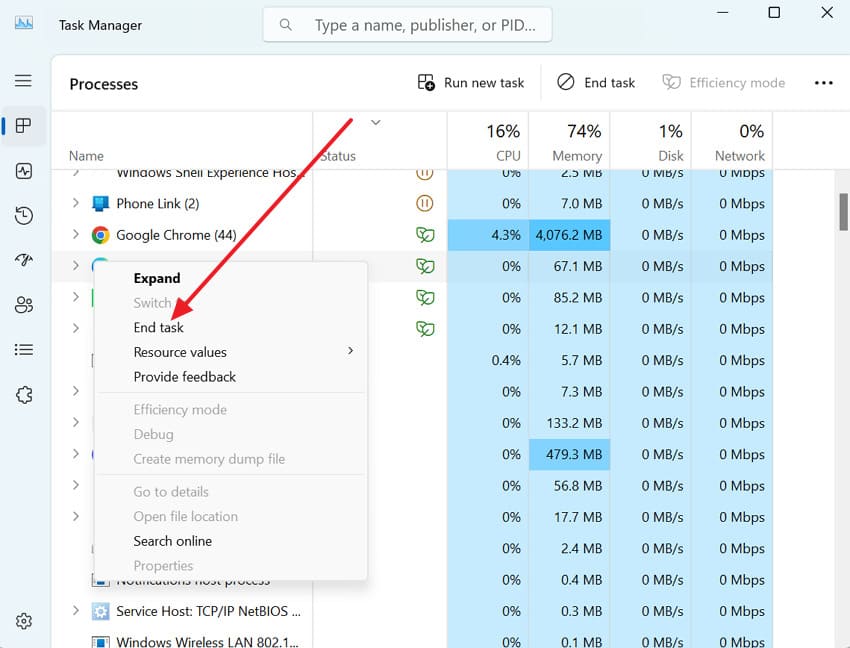Select Search online in context menu

point(173,541)
